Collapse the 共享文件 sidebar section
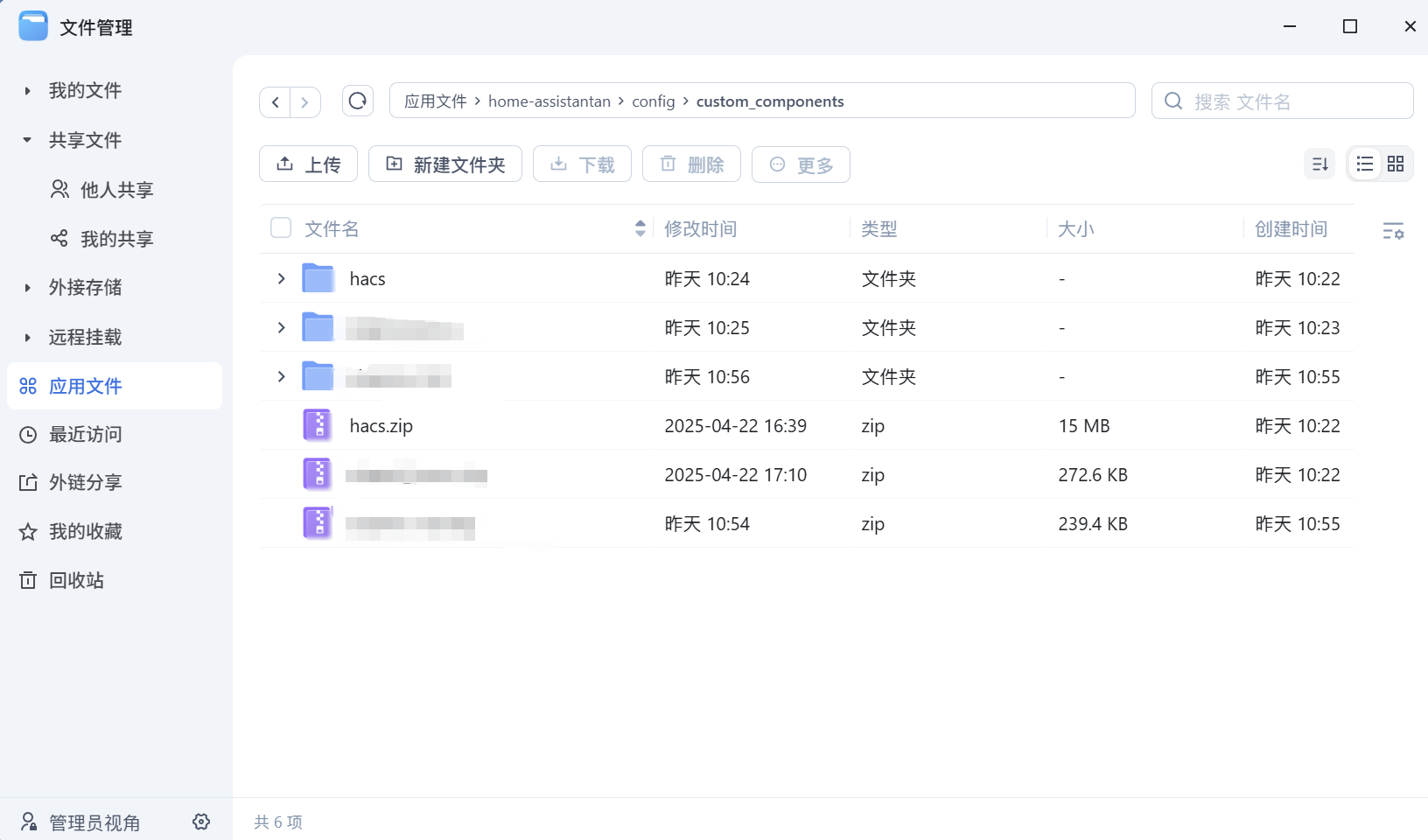The height and width of the screenshot is (840, 1428). click(27, 140)
